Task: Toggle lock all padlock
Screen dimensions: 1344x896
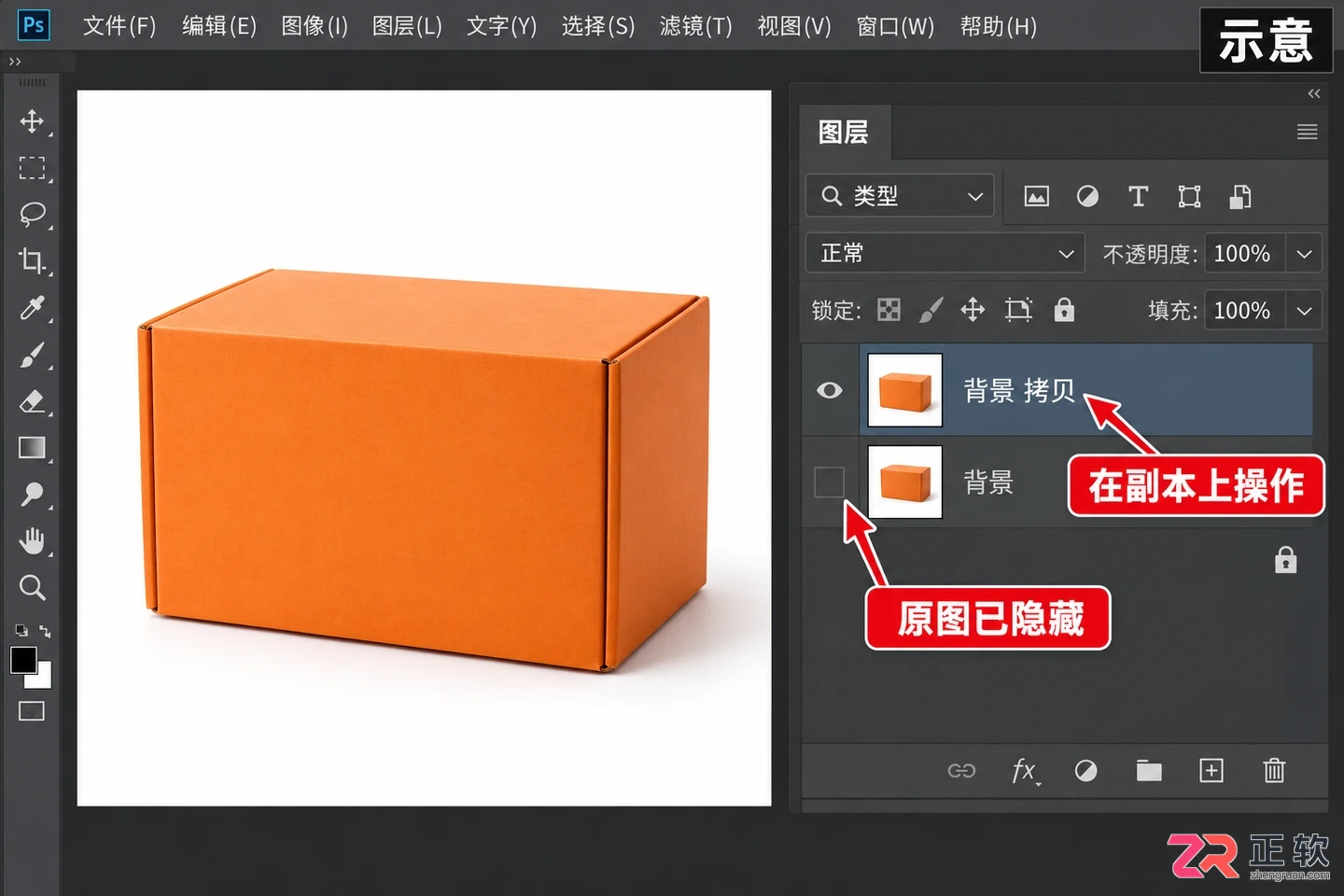Action: pyautogui.click(x=1064, y=310)
